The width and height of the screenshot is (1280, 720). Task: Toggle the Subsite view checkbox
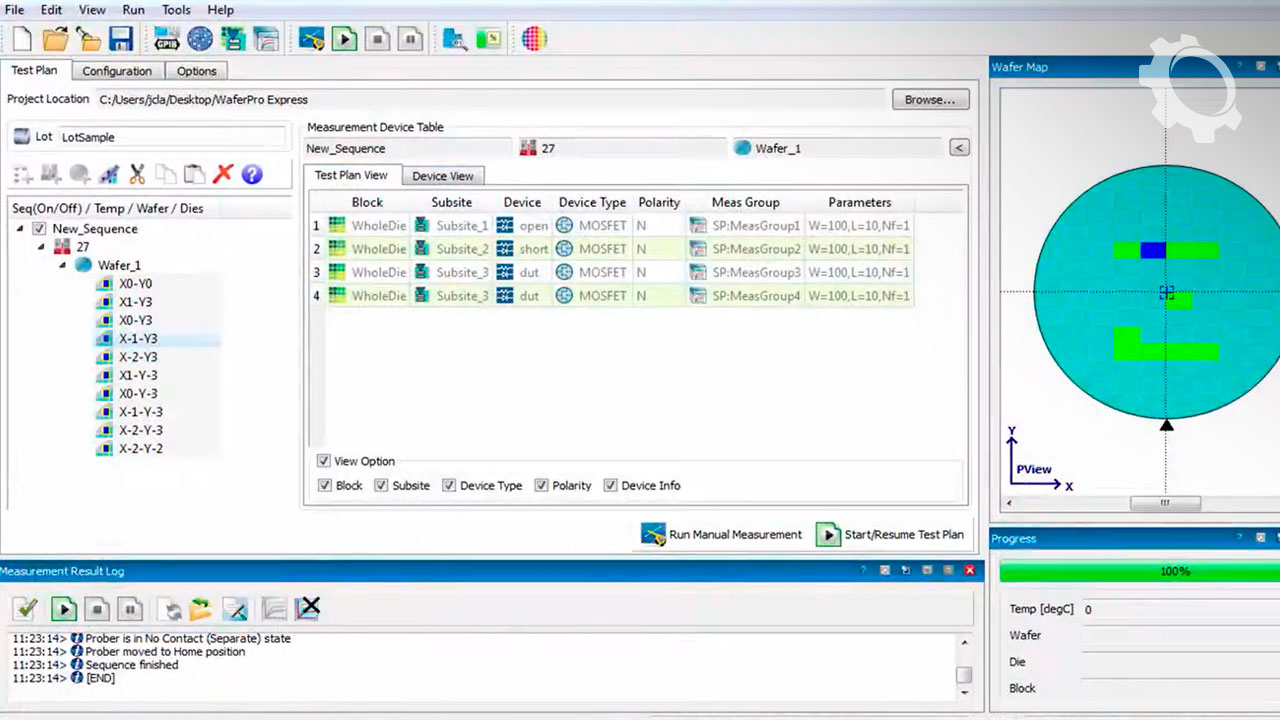click(x=381, y=486)
